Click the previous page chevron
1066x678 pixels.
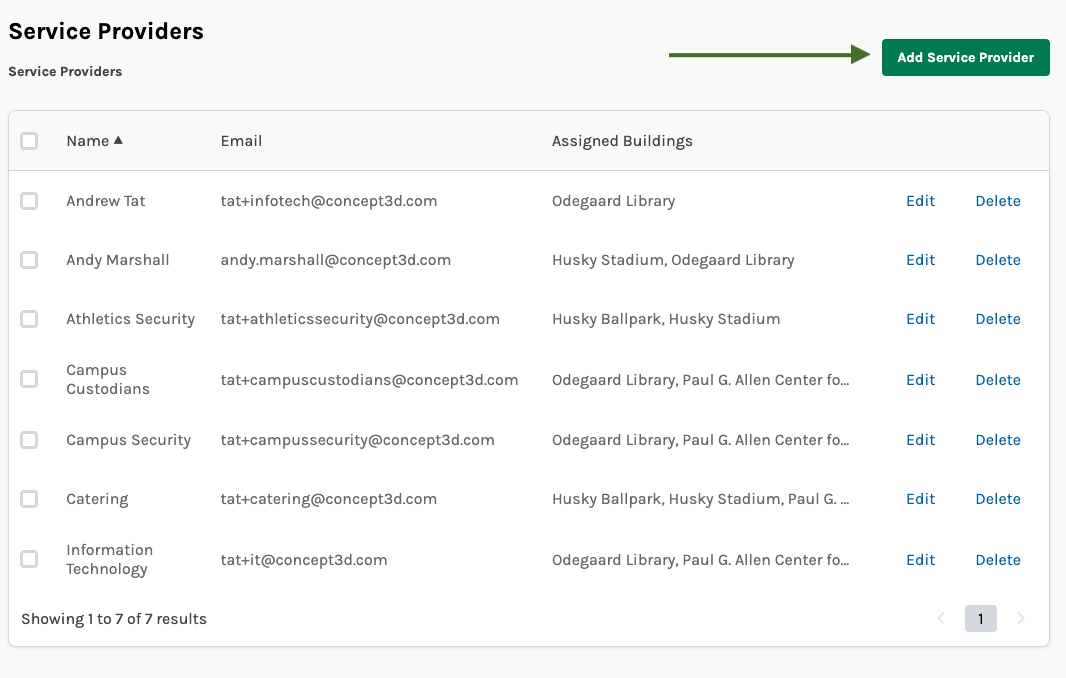point(940,618)
